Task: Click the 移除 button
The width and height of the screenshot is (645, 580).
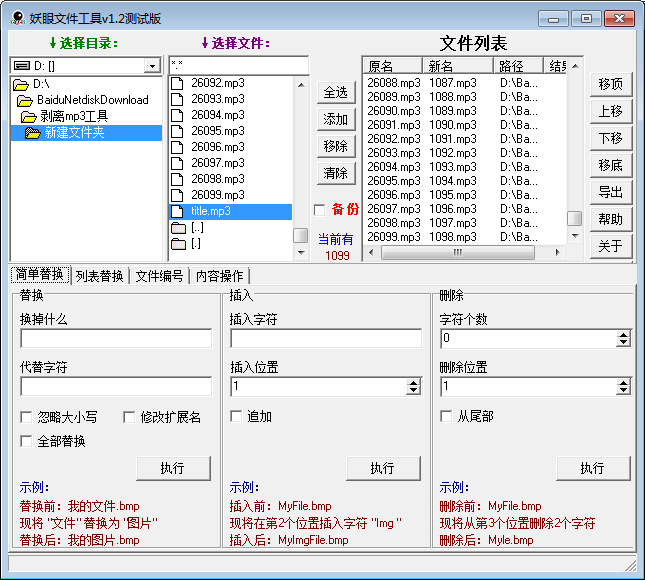Action: [336, 146]
